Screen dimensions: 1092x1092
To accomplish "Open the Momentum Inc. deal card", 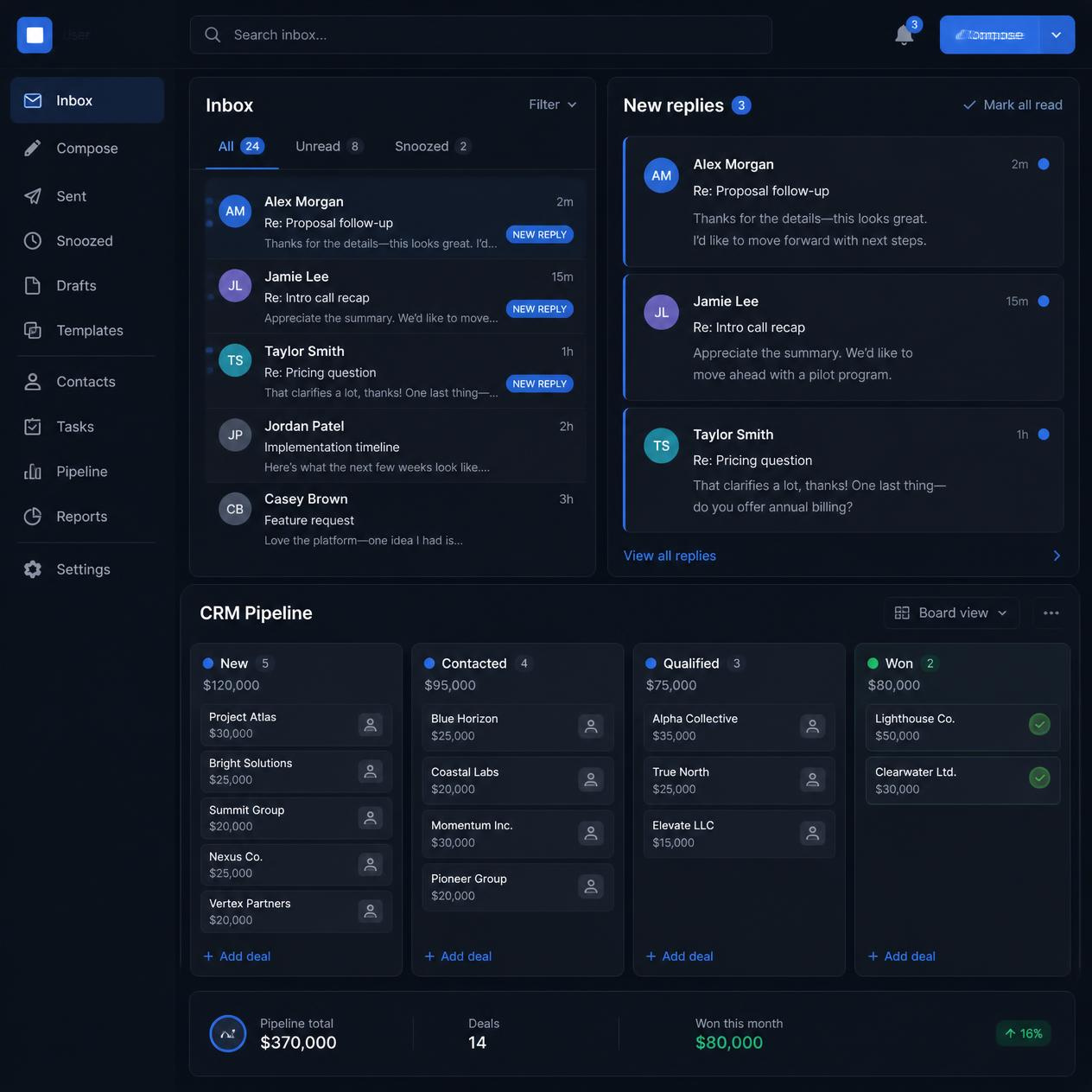I will [x=517, y=834].
